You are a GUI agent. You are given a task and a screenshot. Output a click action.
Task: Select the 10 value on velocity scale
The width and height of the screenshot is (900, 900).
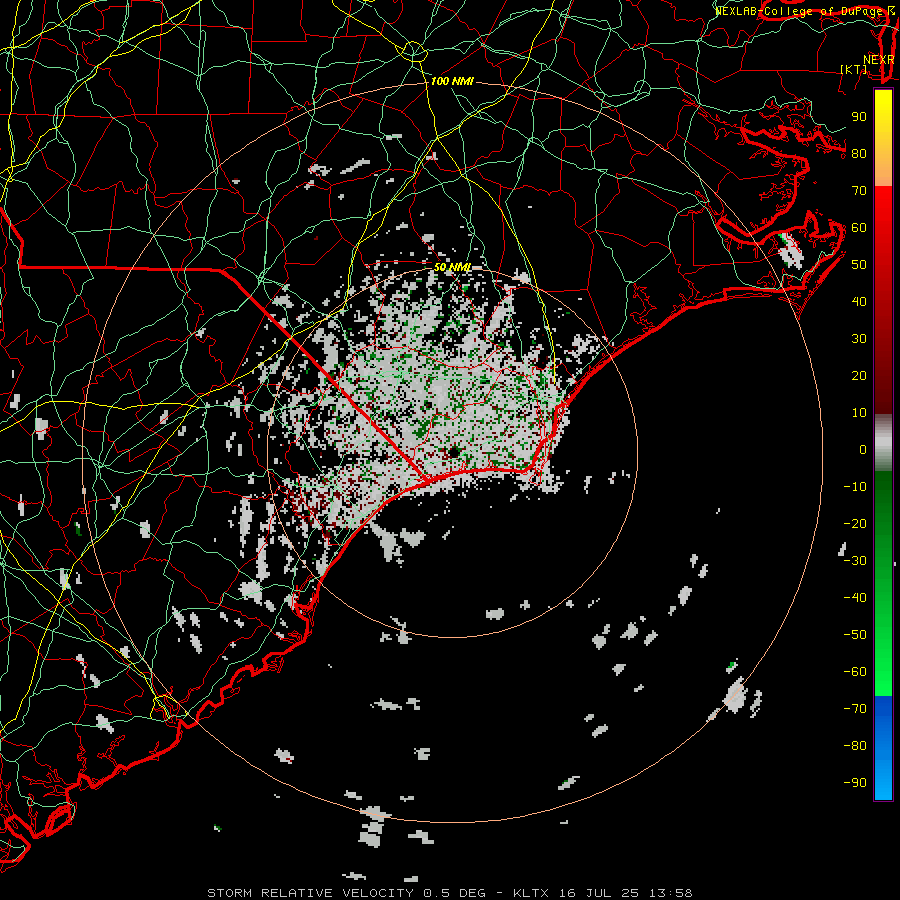pos(859,413)
